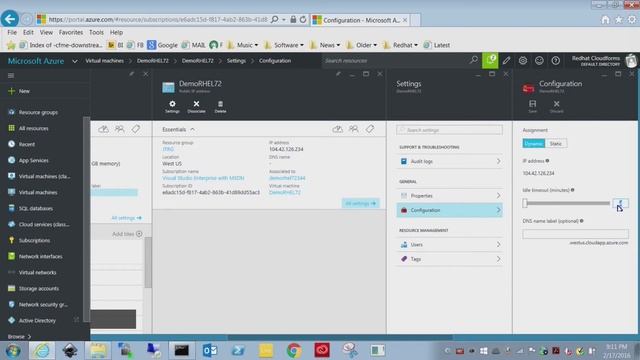Open Chrome from the taskbar

pos(294,350)
